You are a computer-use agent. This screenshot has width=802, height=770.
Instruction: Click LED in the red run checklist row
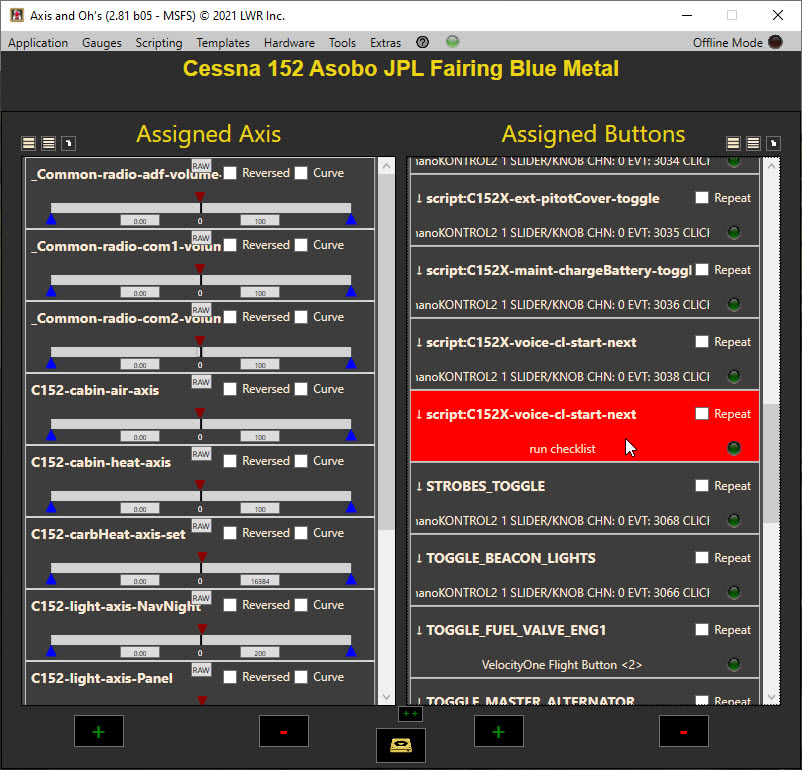[x=734, y=449]
